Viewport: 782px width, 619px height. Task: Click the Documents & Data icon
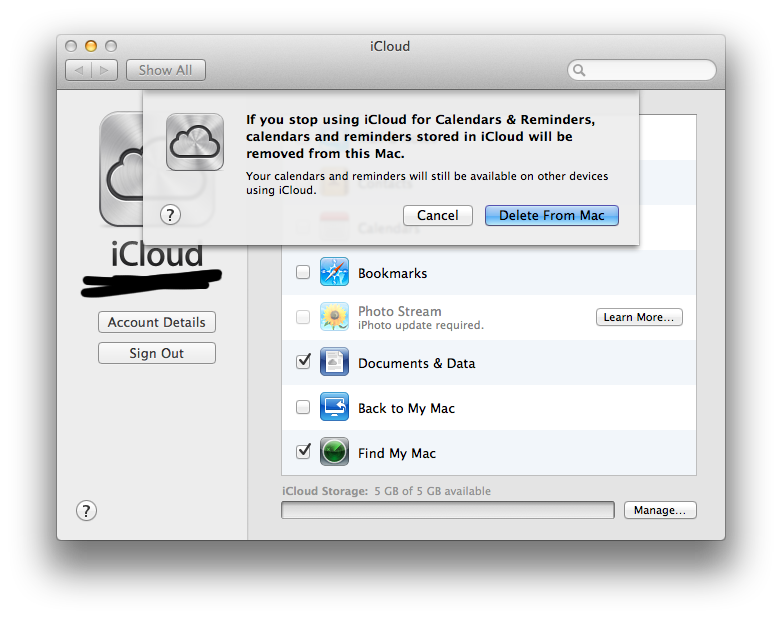click(334, 362)
